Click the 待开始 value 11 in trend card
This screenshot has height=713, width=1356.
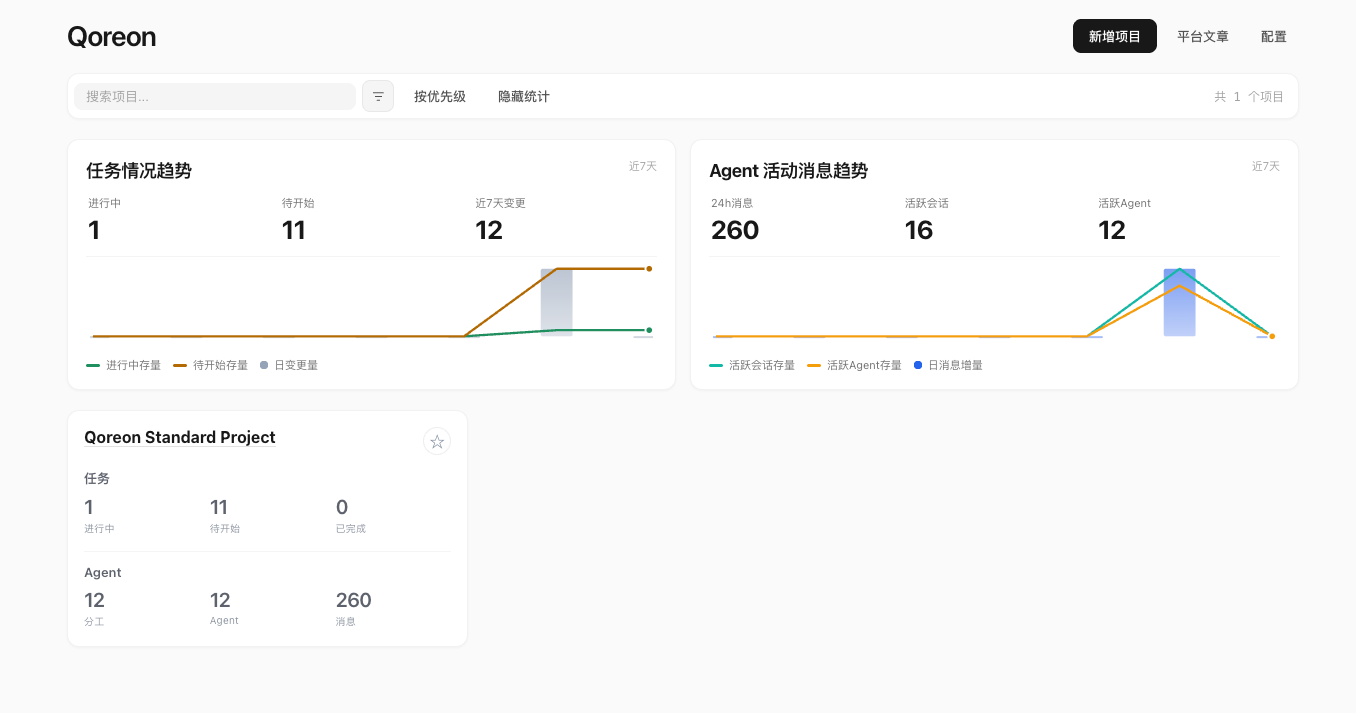tap(294, 230)
